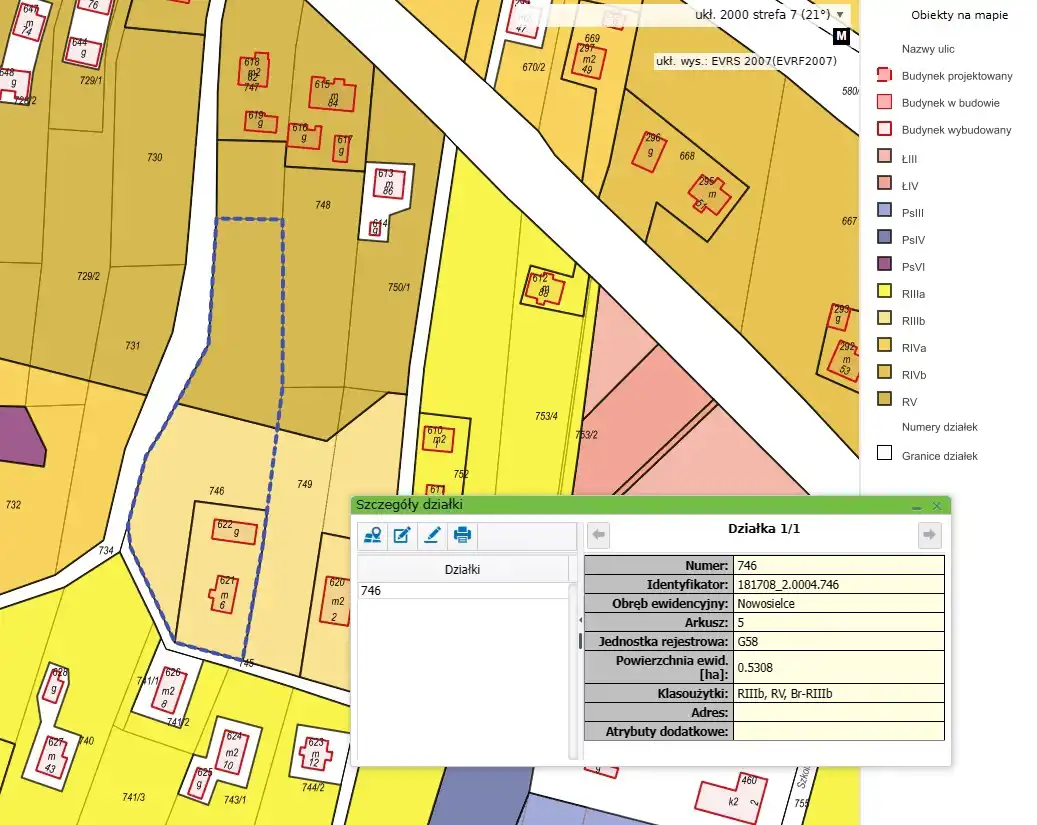Click the black M icon on map
This screenshot has width=1037, height=825.
pyautogui.click(x=841, y=37)
